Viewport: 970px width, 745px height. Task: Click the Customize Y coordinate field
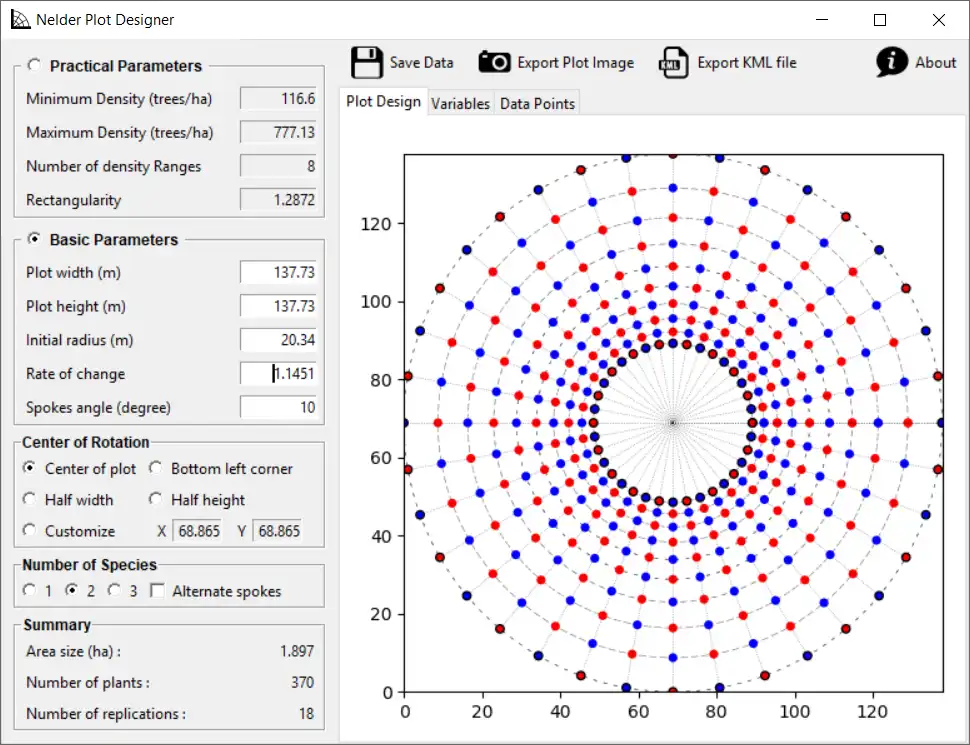[277, 531]
